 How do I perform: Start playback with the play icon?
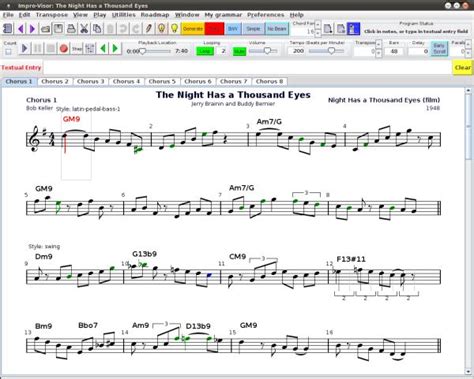point(24,49)
